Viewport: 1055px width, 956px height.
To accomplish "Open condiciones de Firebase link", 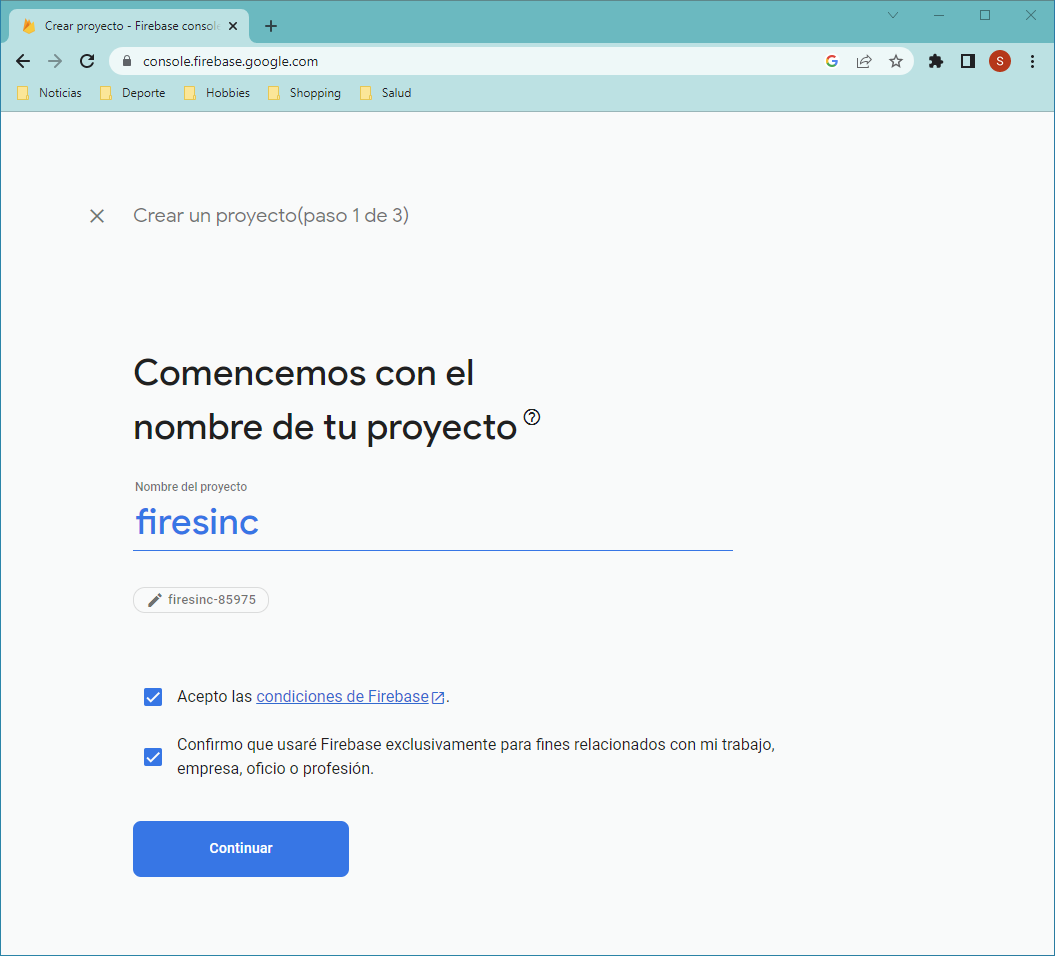I will 343,697.
